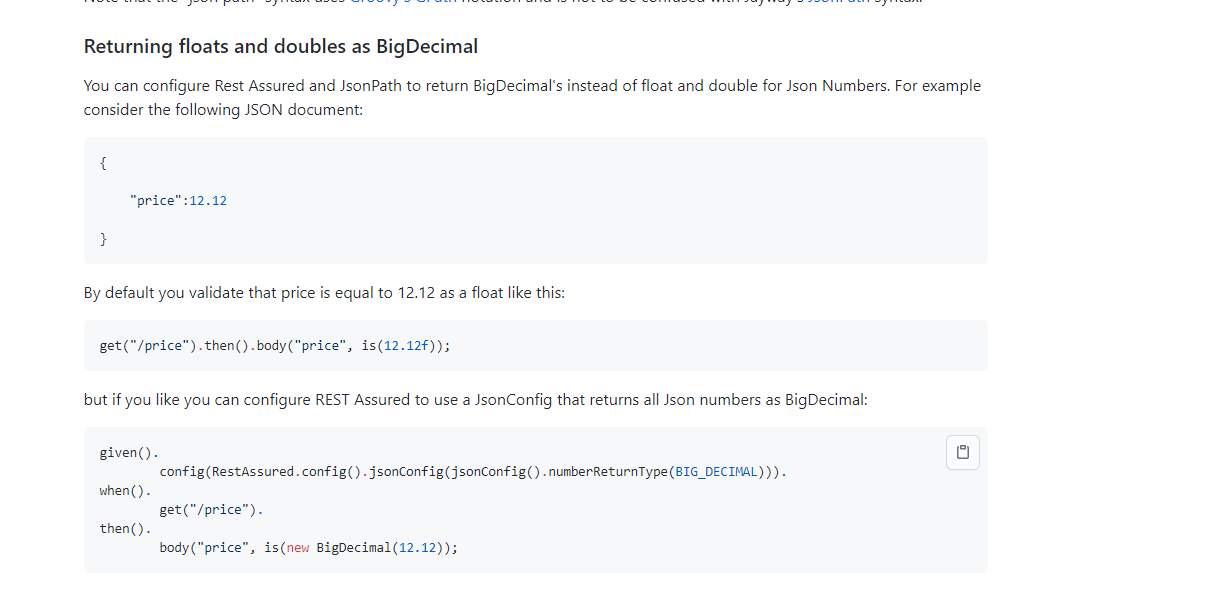Click the then(). line in the last code block
This screenshot has height=591, width=1228.
[125, 529]
